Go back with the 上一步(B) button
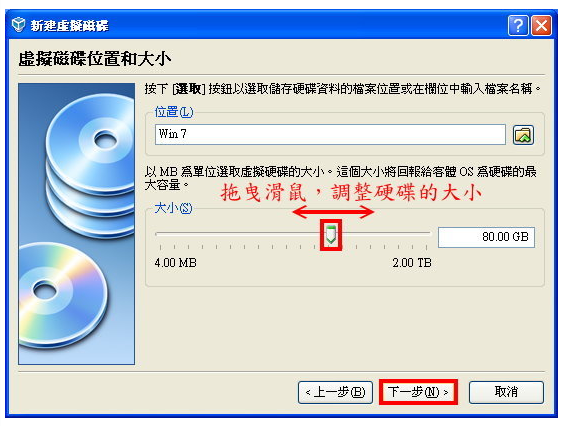 (335, 392)
